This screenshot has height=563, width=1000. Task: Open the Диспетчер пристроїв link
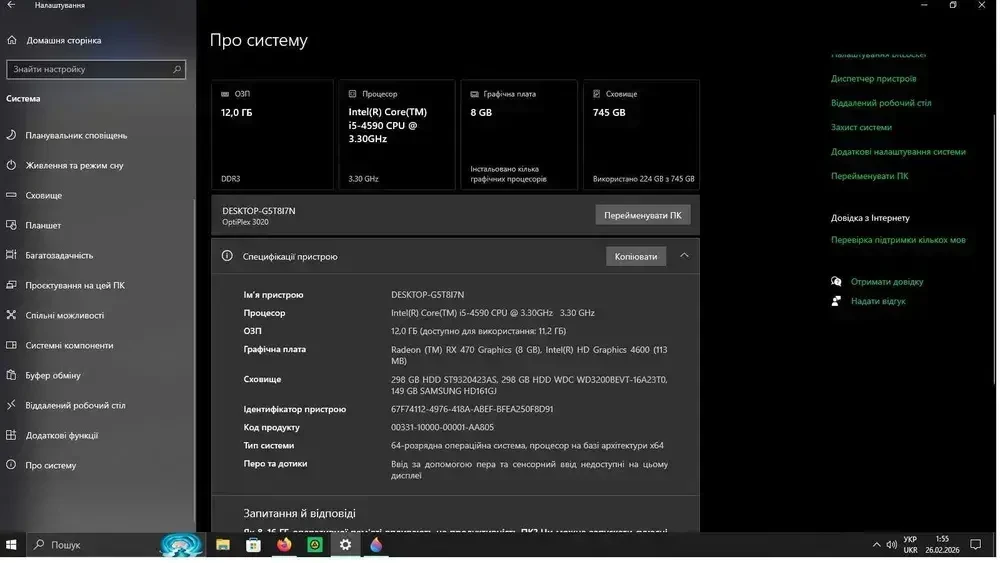[873, 79]
